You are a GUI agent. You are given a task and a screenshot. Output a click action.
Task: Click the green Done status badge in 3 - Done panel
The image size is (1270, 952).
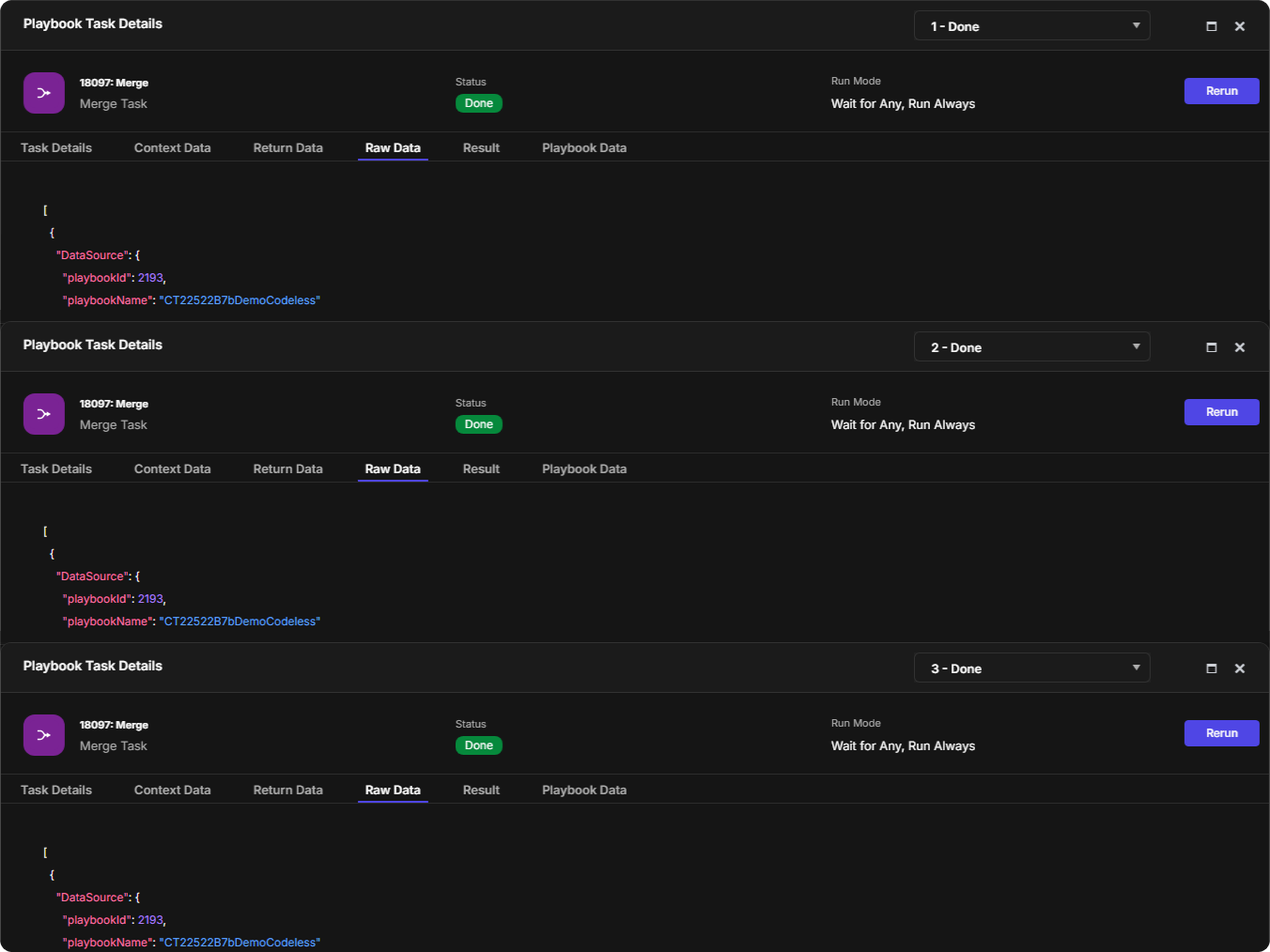point(479,745)
